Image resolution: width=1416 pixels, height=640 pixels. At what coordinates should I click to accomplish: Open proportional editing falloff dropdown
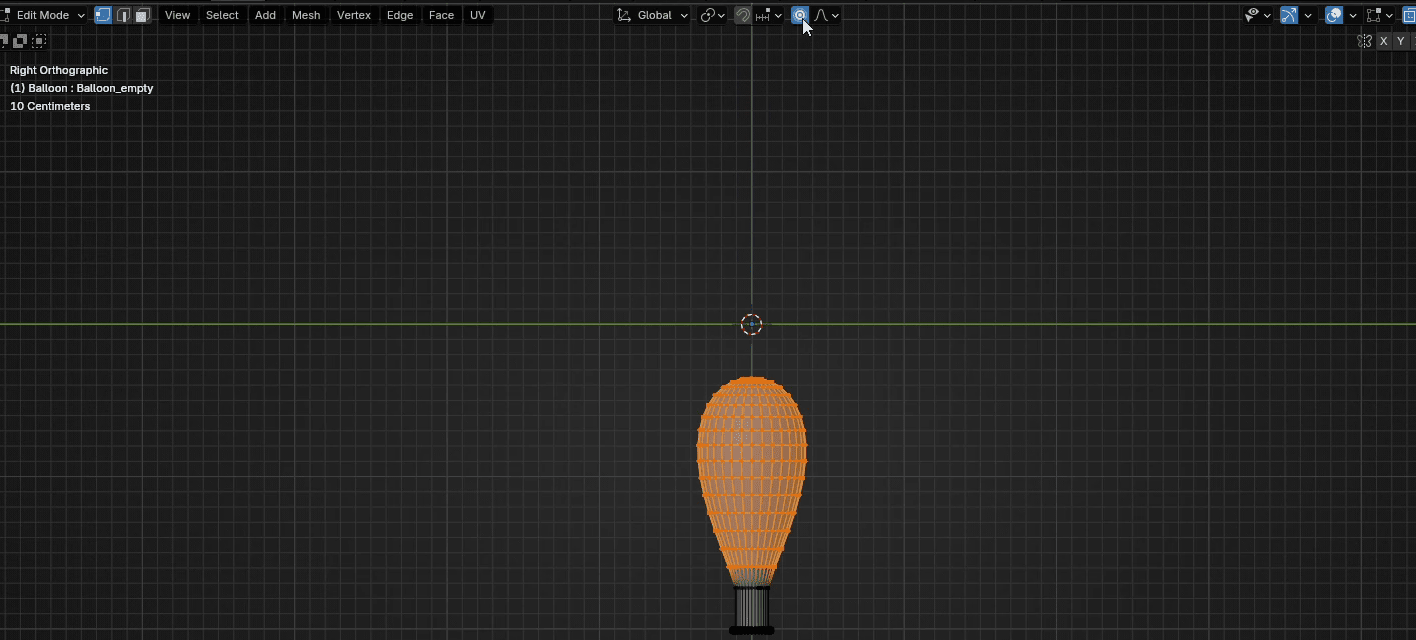pyautogui.click(x=827, y=15)
